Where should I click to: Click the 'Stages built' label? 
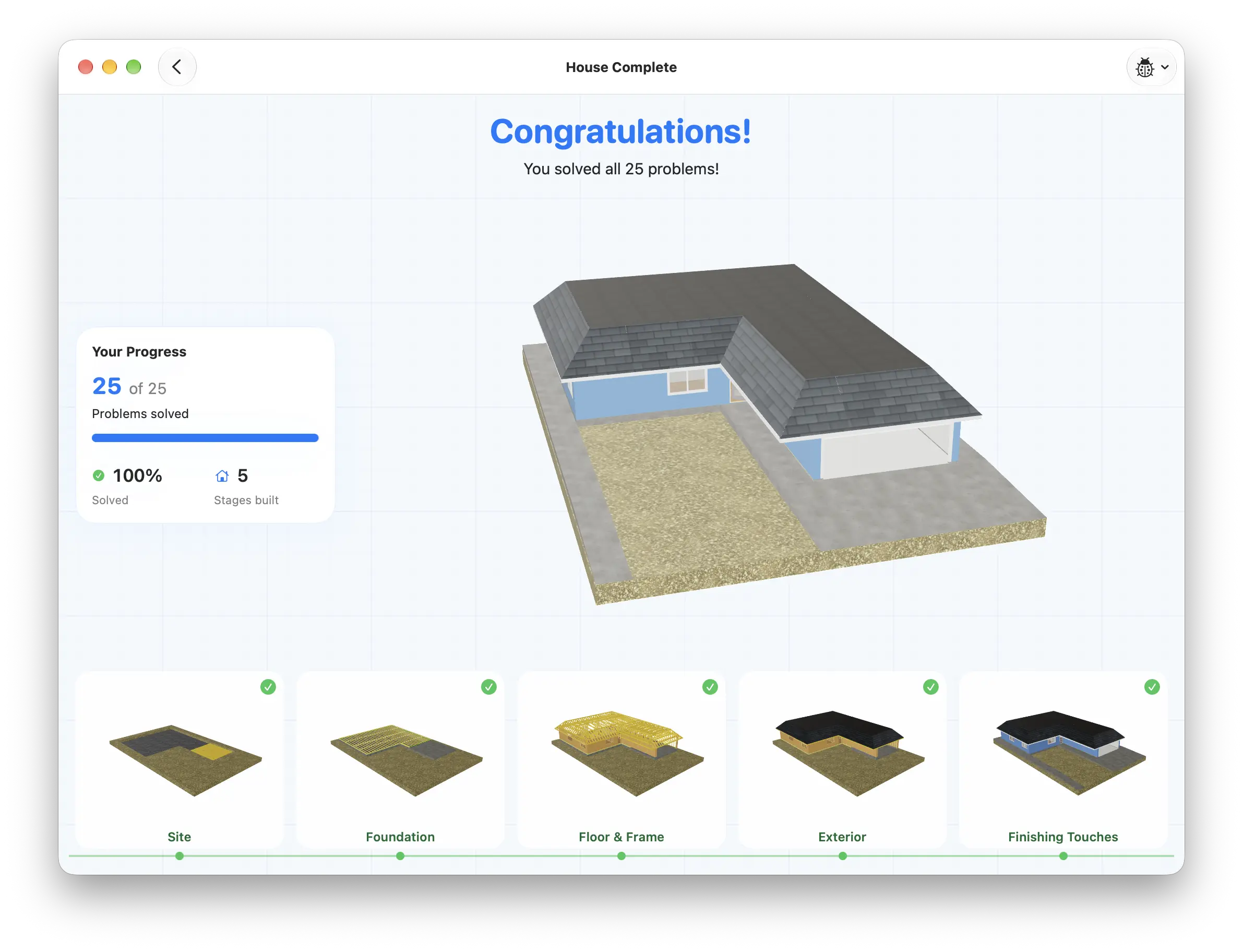tap(246, 501)
